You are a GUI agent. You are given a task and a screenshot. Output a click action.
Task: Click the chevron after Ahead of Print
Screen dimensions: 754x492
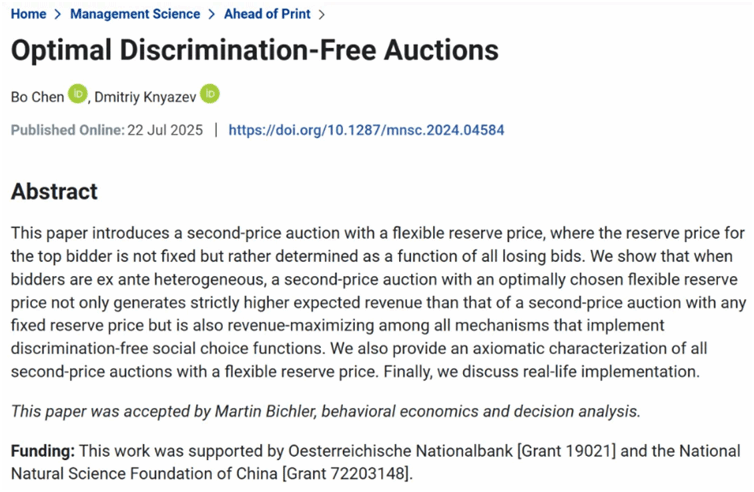[319, 14]
